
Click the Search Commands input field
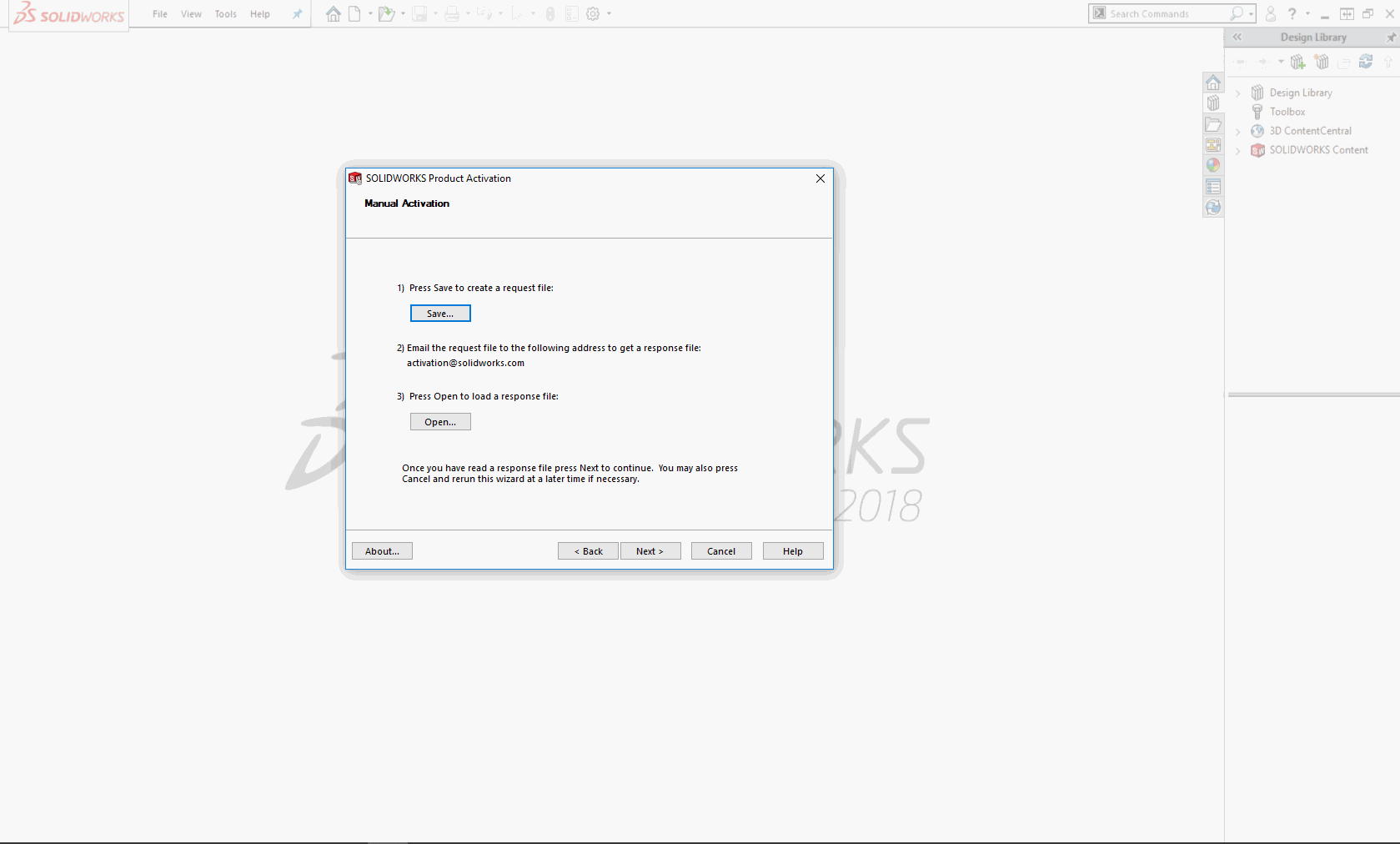[x=1167, y=14]
